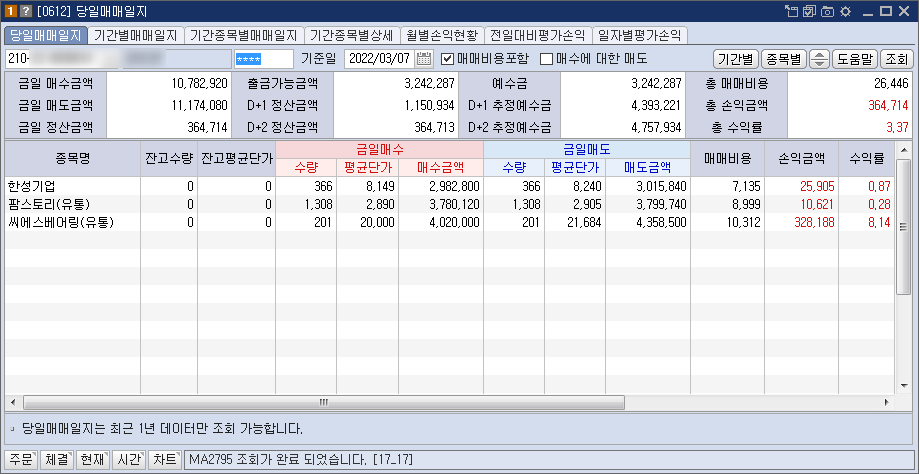This screenshot has width=919, height=474.
Task: Select the 월별손익현황 tab
Action: click(x=441, y=35)
